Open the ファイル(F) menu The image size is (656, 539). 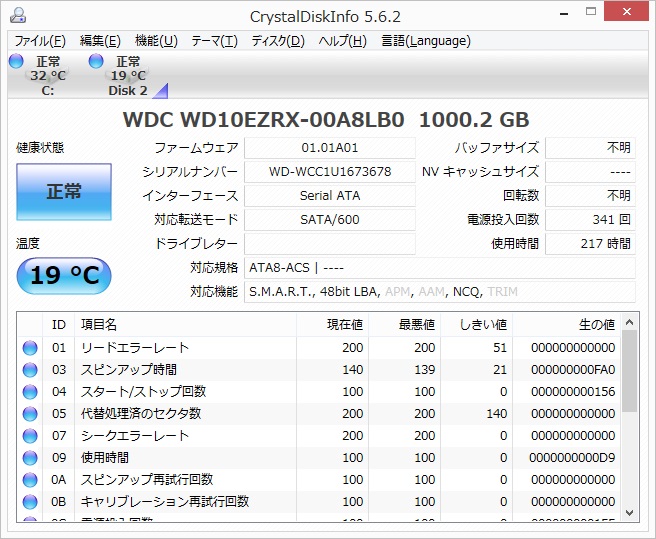[x=40, y=41]
